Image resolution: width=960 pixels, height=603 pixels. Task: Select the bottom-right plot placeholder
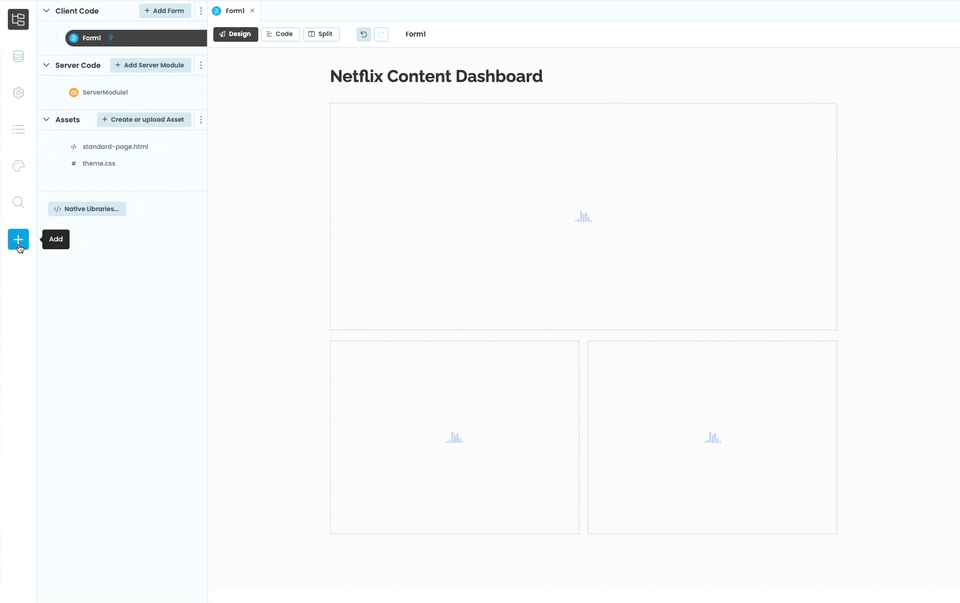[712, 437]
